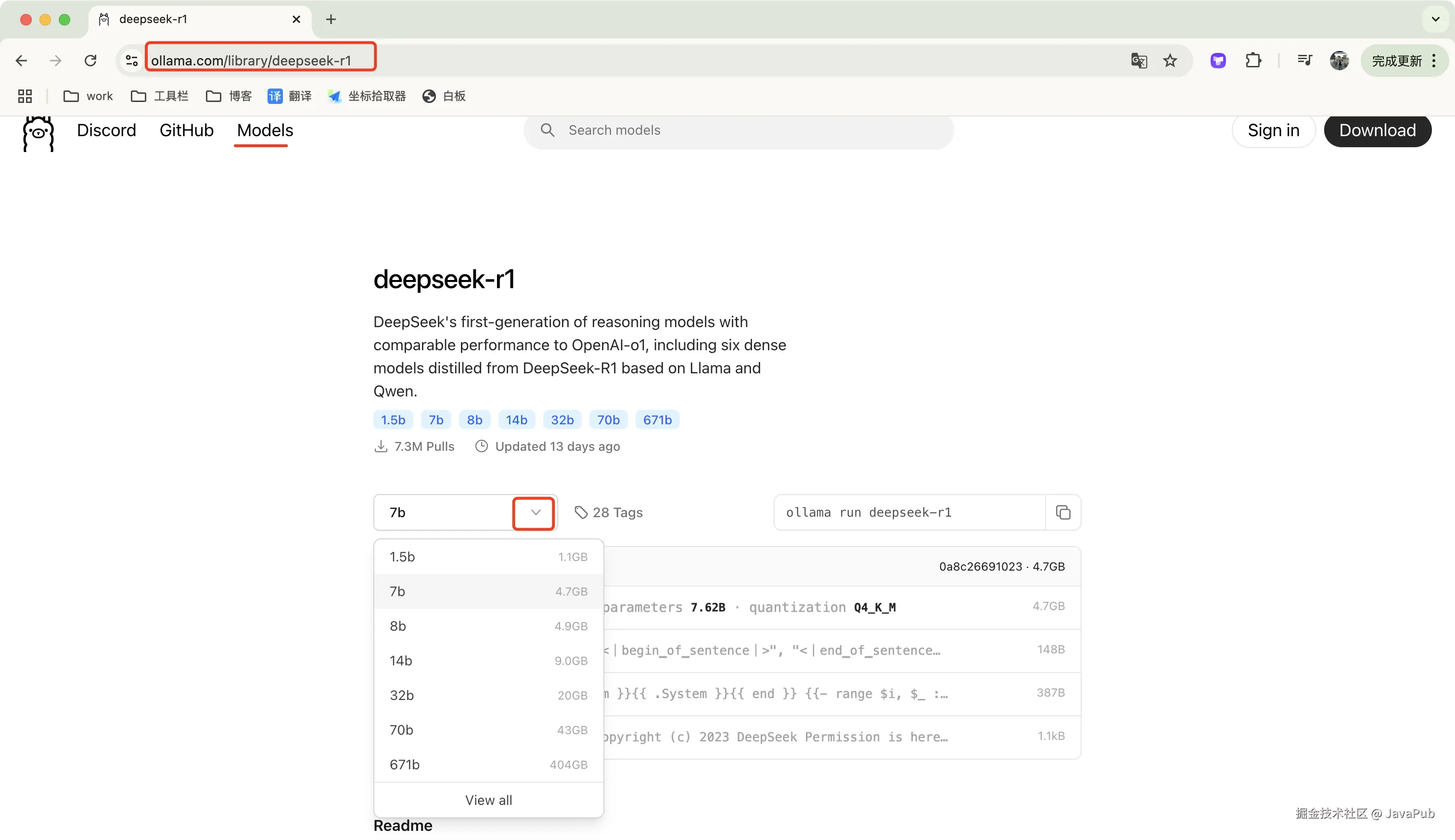
Task: Bookmark this page with the star icon
Action: click(x=1169, y=61)
